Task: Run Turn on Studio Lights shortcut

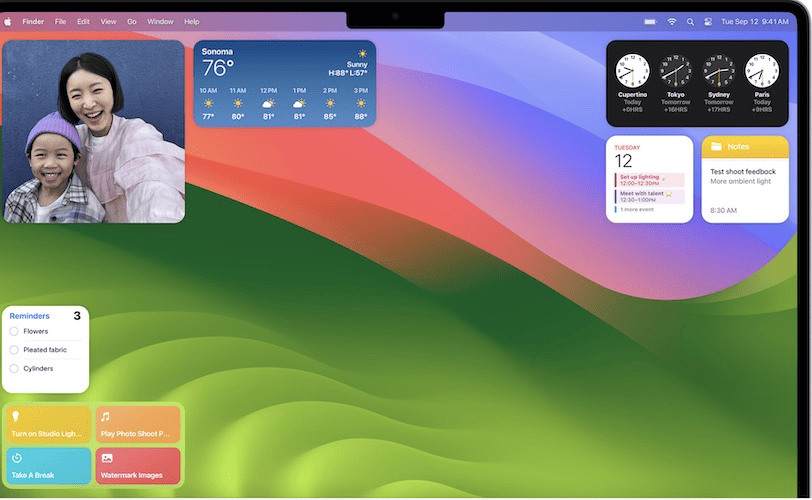Action: [x=47, y=424]
